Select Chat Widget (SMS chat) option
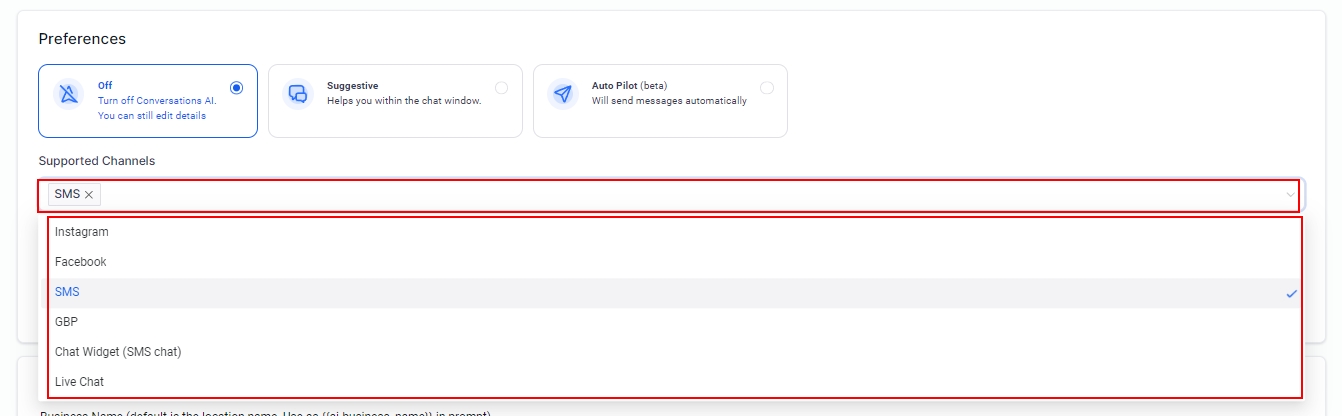The height and width of the screenshot is (416, 1342). pos(118,352)
